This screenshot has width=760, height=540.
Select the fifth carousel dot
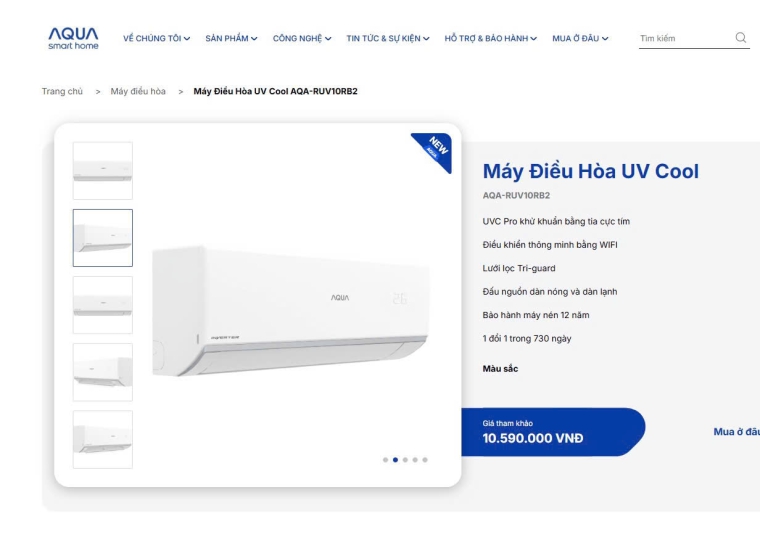[425, 460]
